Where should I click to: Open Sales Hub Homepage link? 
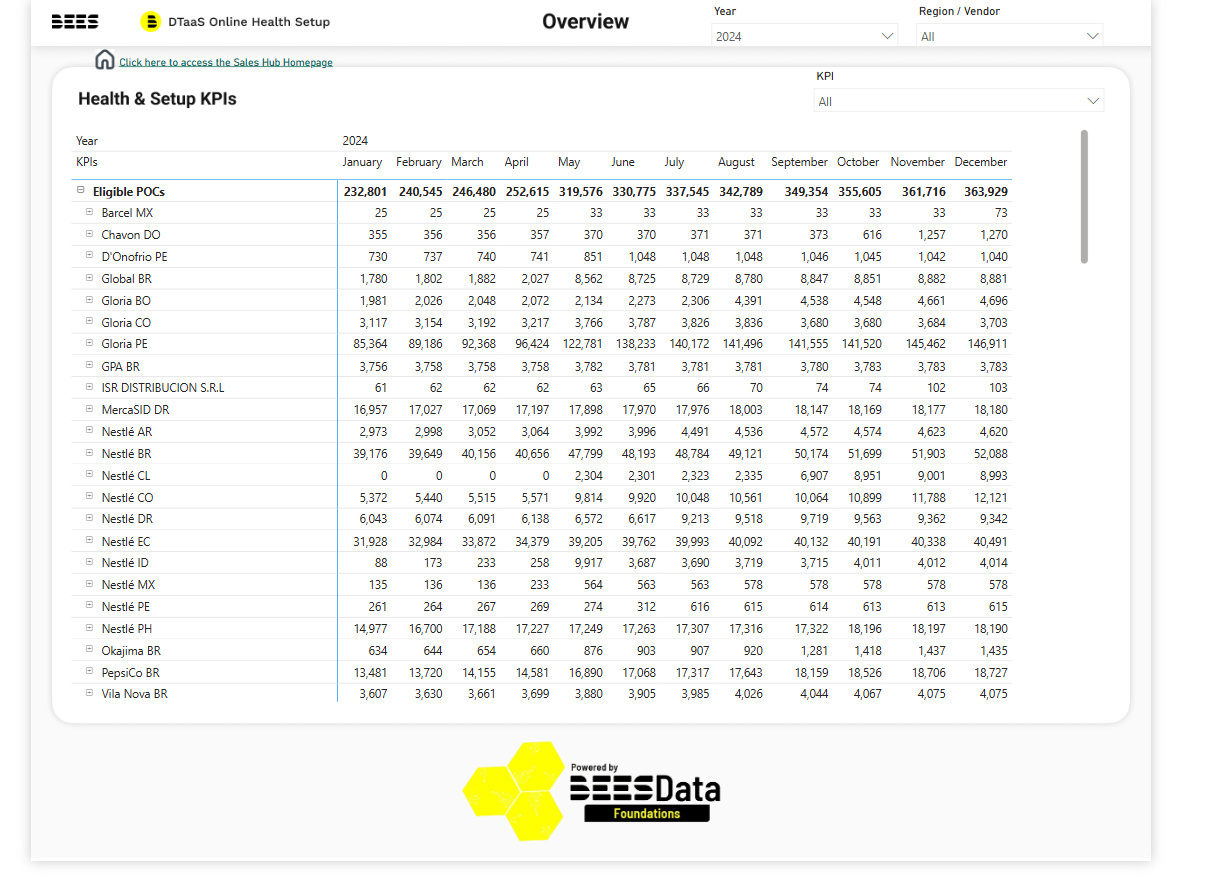(x=226, y=62)
